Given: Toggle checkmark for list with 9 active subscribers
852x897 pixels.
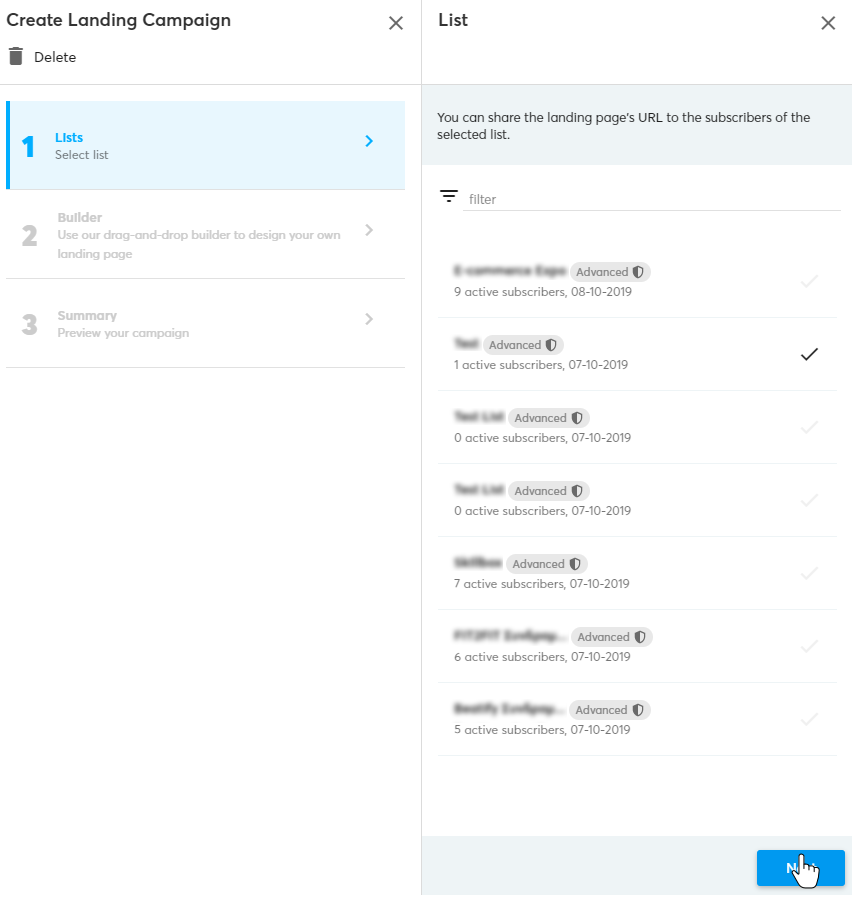Looking at the screenshot, I should pyautogui.click(x=809, y=281).
